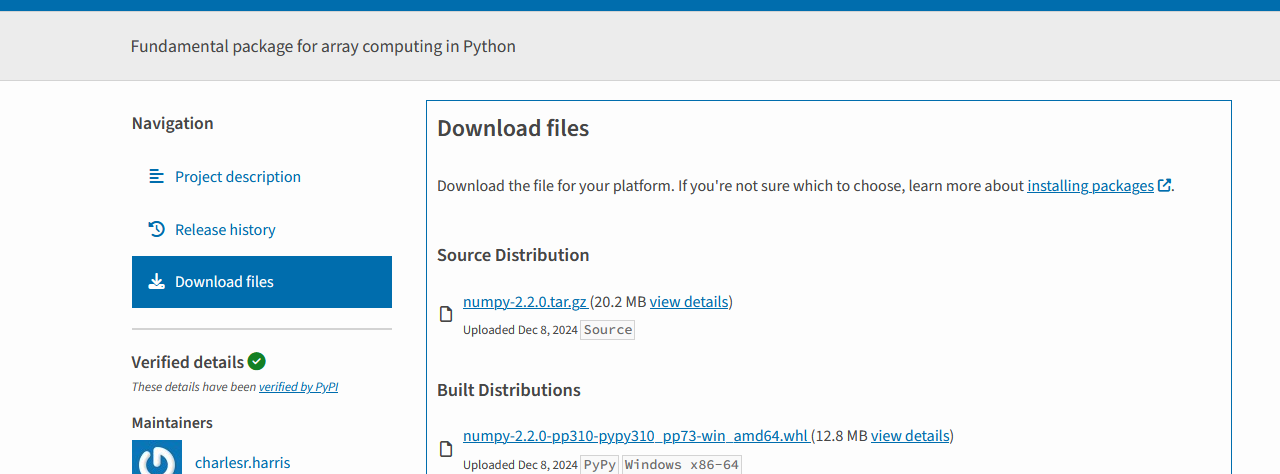The width and height of the screenshot is (1280, 474).
Task: Click the '12.8 MB' file size text
Action: (841, 435)
